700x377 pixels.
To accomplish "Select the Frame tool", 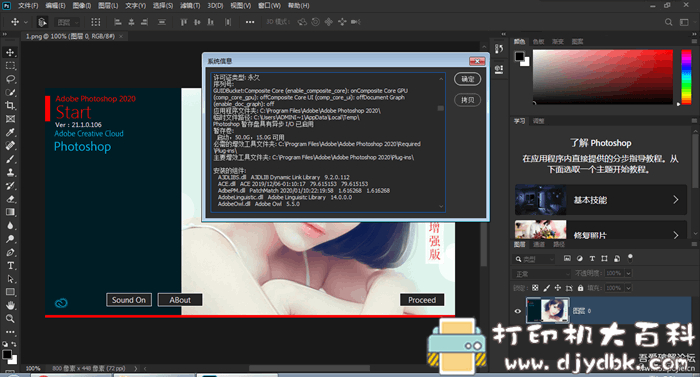I will point(10,119).
